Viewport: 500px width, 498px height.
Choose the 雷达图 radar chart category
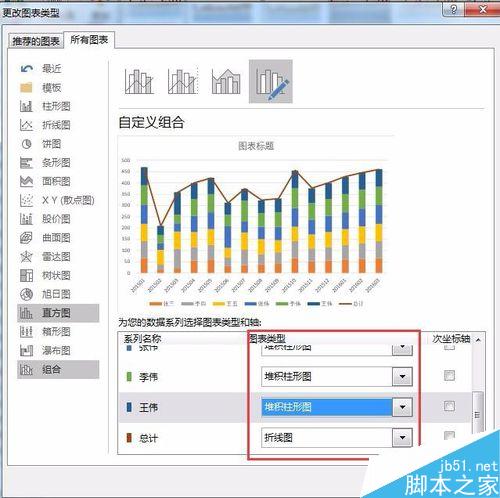pos(58,256)
